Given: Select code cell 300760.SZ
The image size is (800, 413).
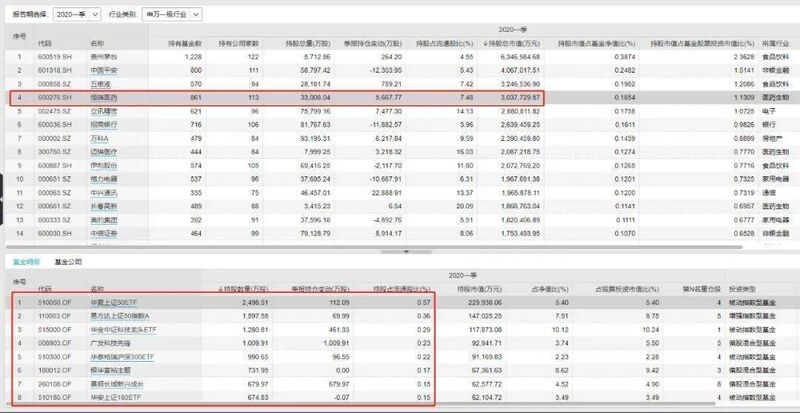Looking at the screenshot, I should (x=53, y=152).
